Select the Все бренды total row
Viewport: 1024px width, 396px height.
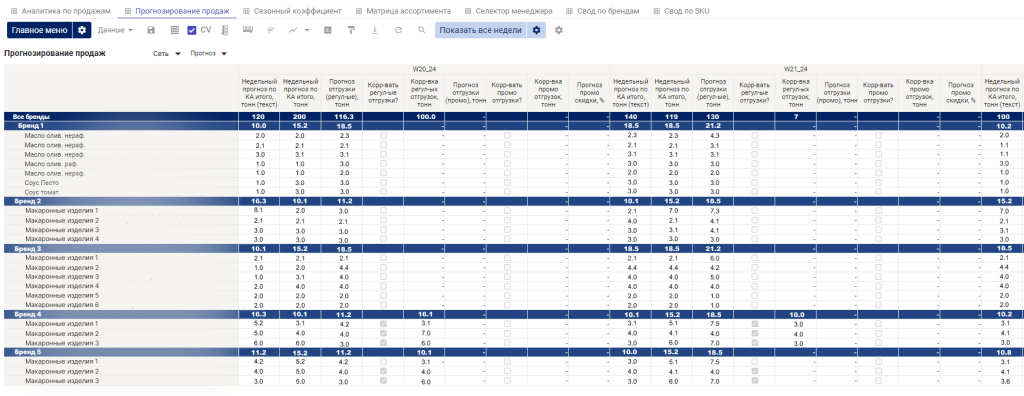click(121, 116)
